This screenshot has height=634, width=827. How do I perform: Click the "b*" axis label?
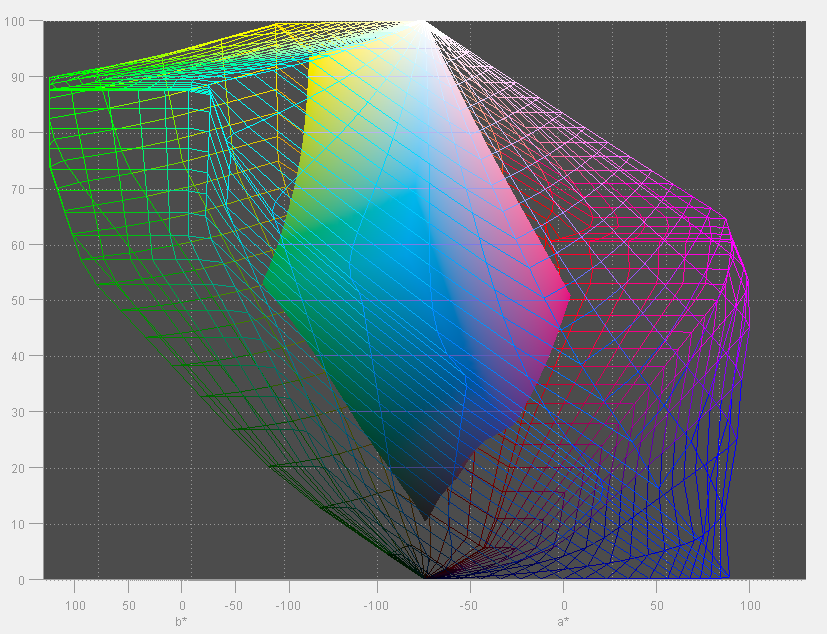pyautogui.click(x=181, y=622)
